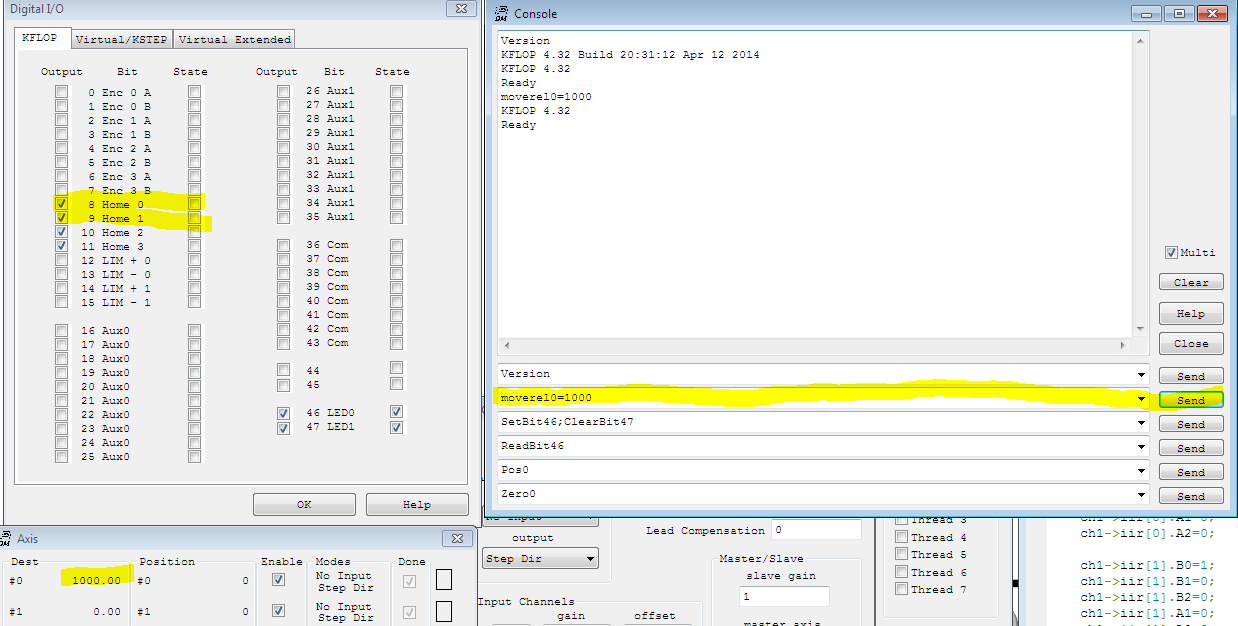This screenshot has height=626, width=1238.
Task: Send the moverel0=1000 command
Action: click(1190, 400)
